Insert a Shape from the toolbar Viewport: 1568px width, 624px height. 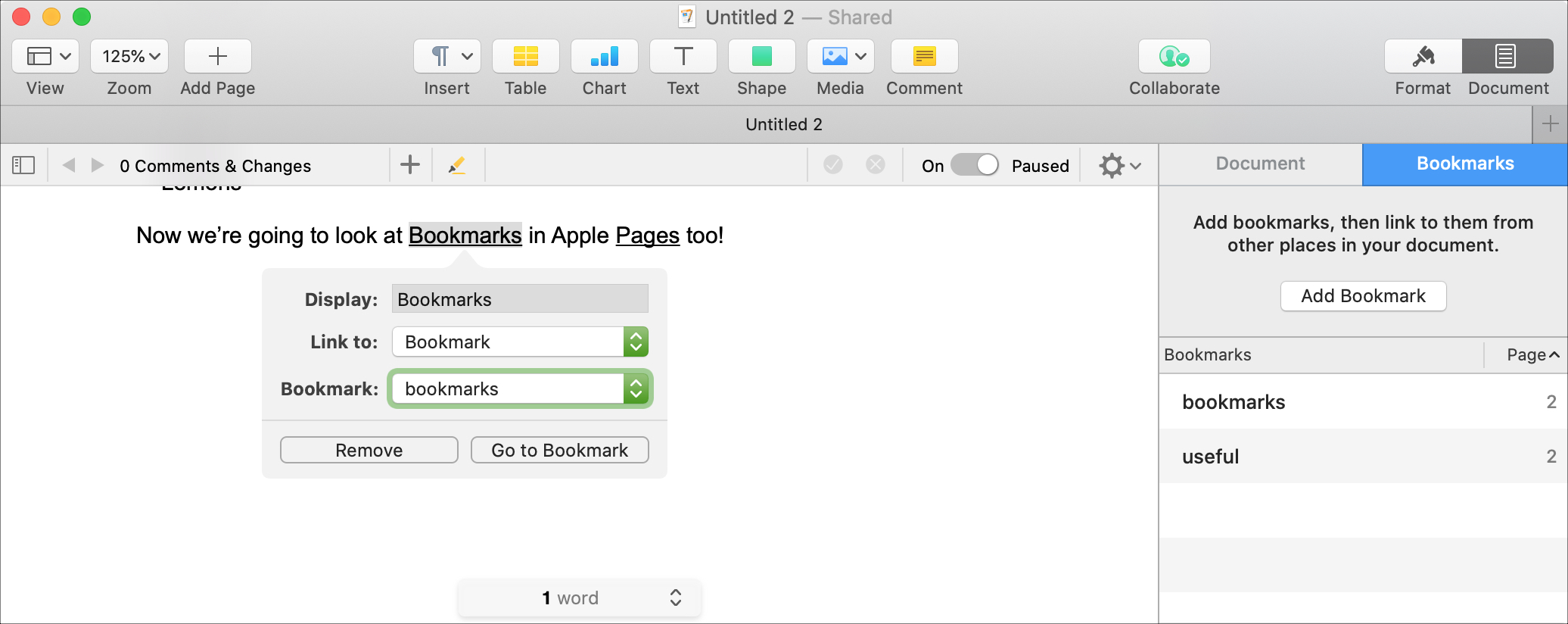pos(762,56)
